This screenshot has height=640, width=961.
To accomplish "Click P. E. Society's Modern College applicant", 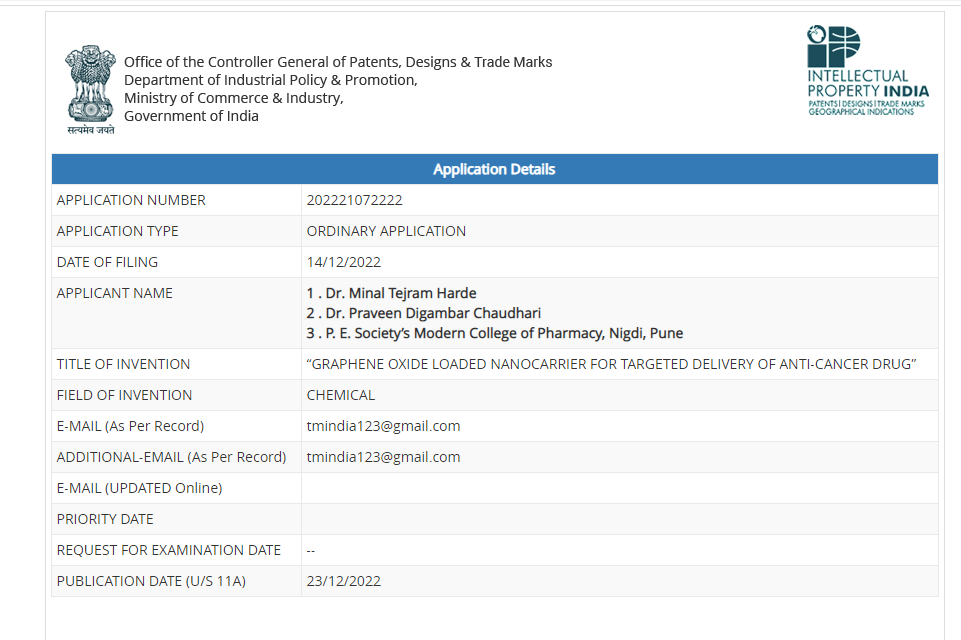I will pos(495,333).
